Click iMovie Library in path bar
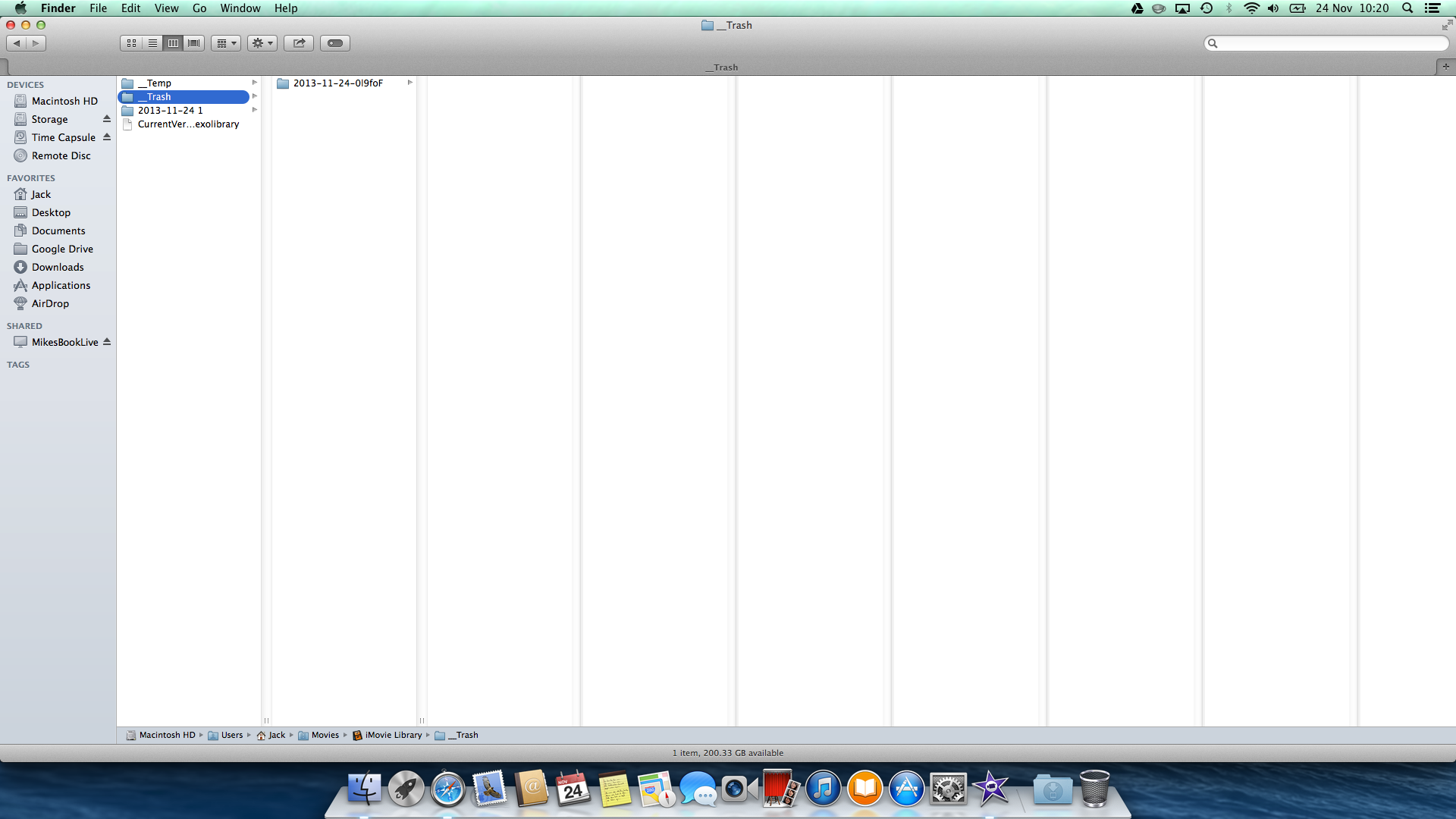Image resolution: width=1456 pixels, height=819 pixels. tap(393, 735)
